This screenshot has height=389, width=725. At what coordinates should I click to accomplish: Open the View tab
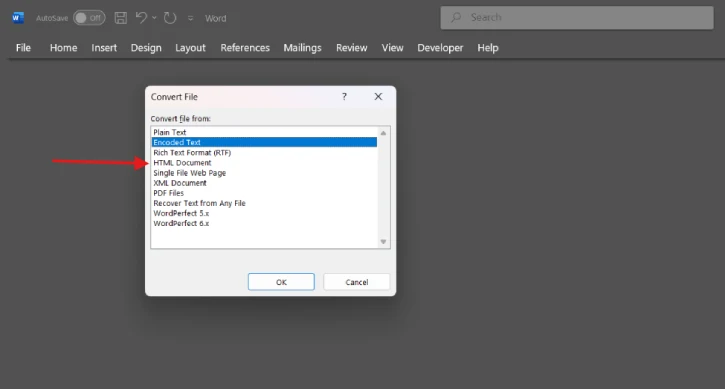coord(393,48)
